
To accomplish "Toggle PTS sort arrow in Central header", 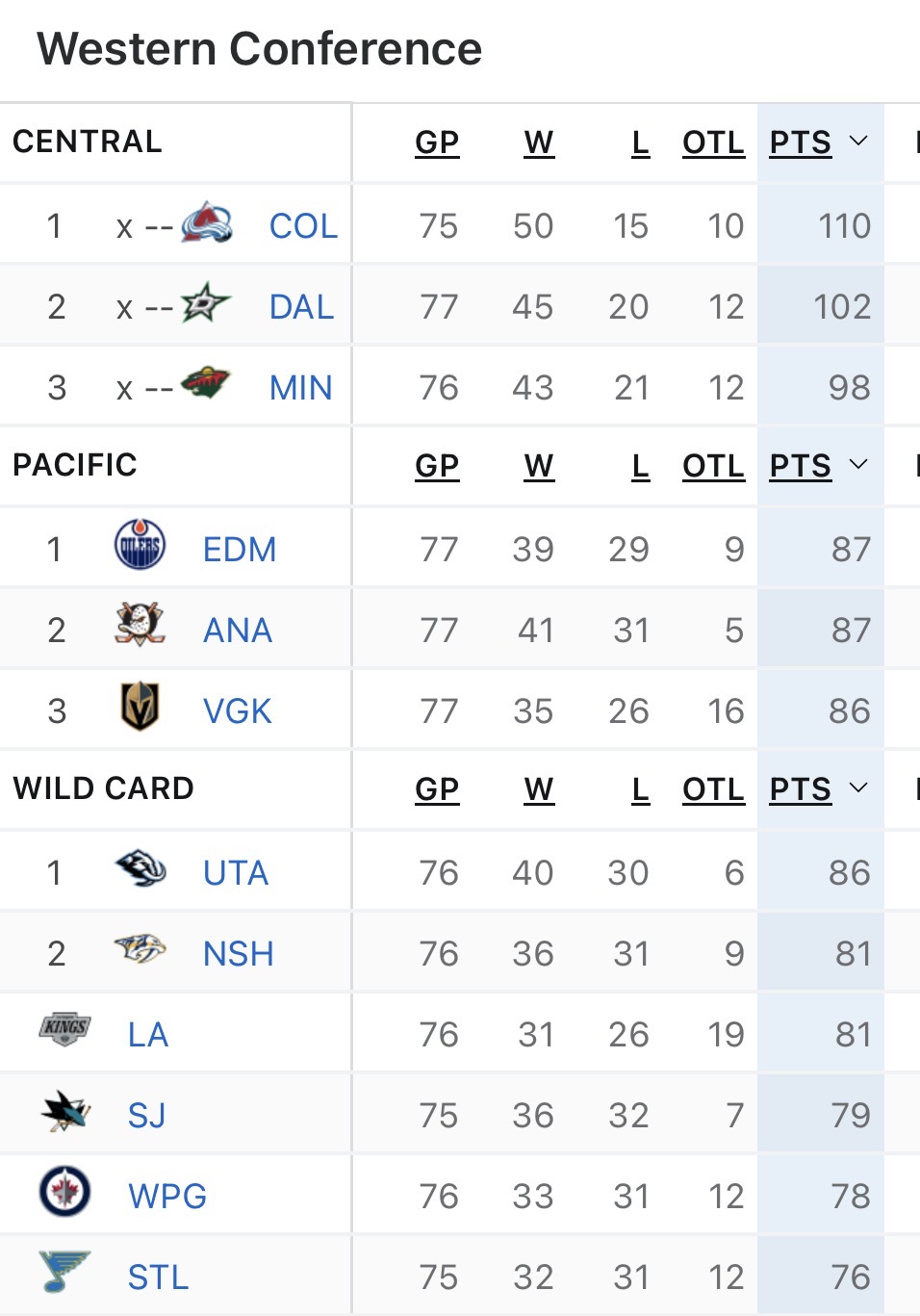I will 858,142.
